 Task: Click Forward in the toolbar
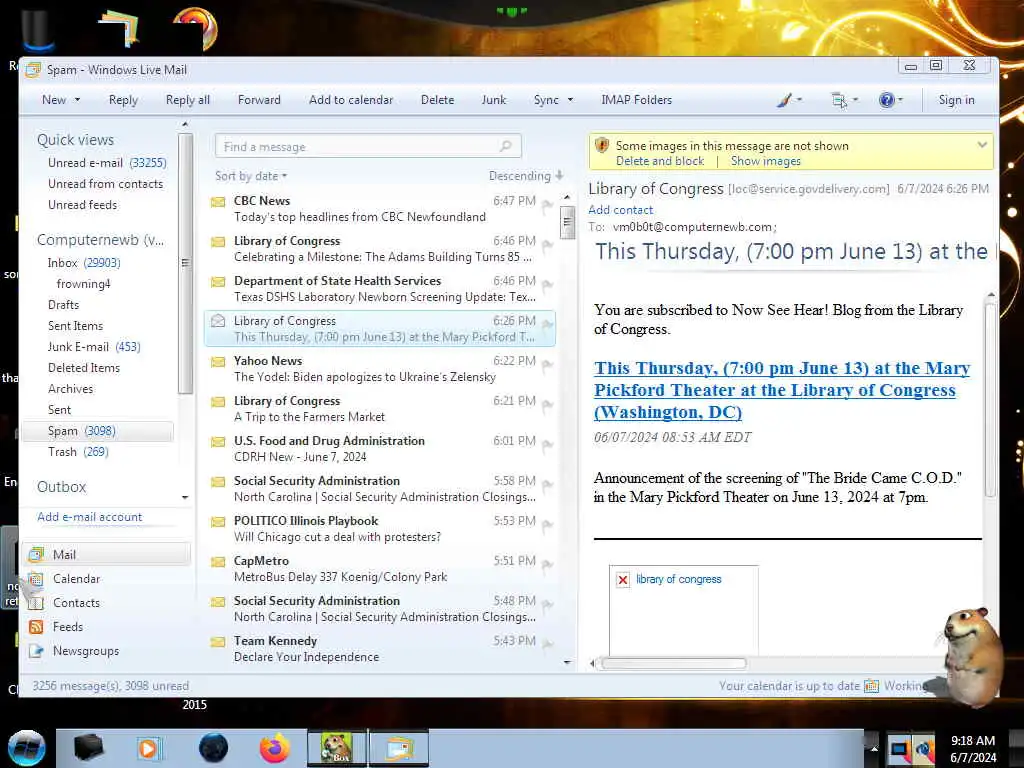[x=259, y=100]
